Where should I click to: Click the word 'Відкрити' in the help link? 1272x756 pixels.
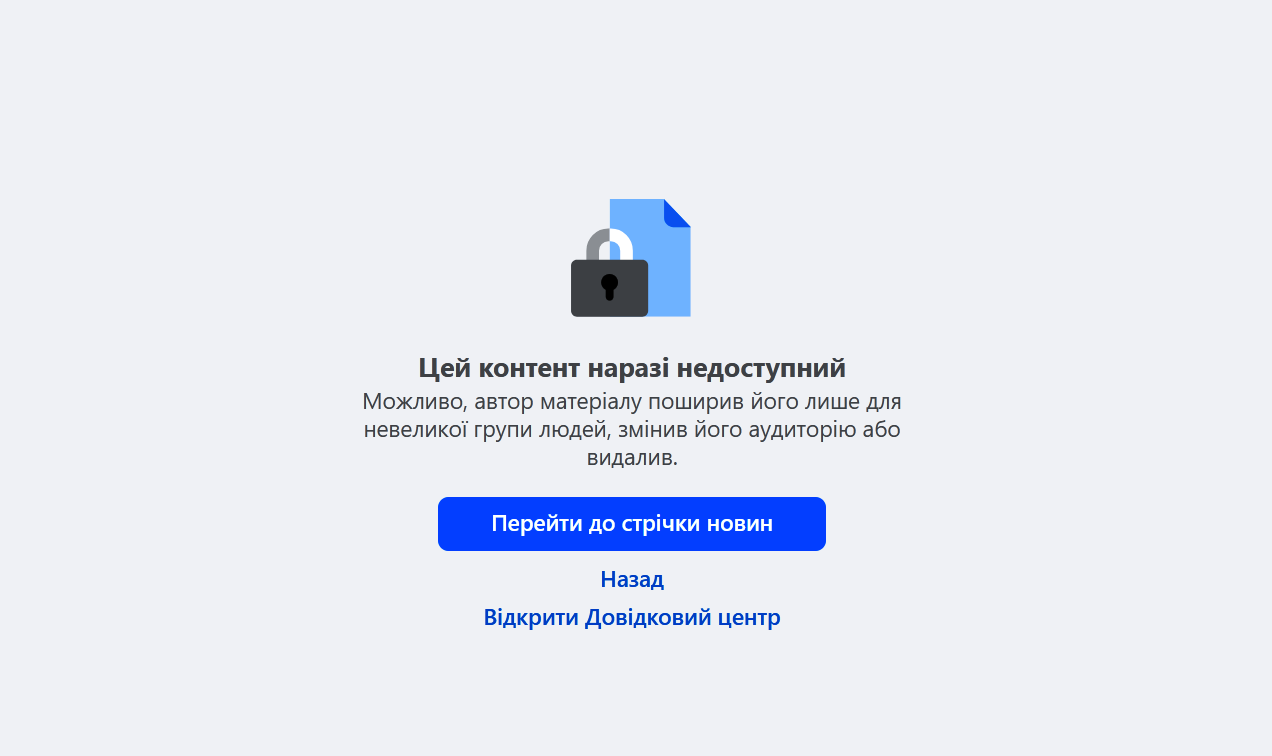coord(531,617)
